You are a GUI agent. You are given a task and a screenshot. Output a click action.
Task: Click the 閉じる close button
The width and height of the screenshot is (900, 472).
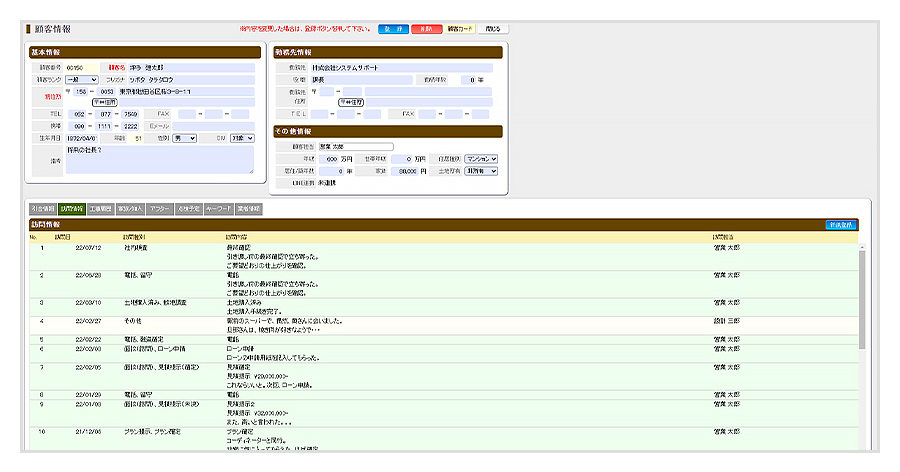click(493, 29)
